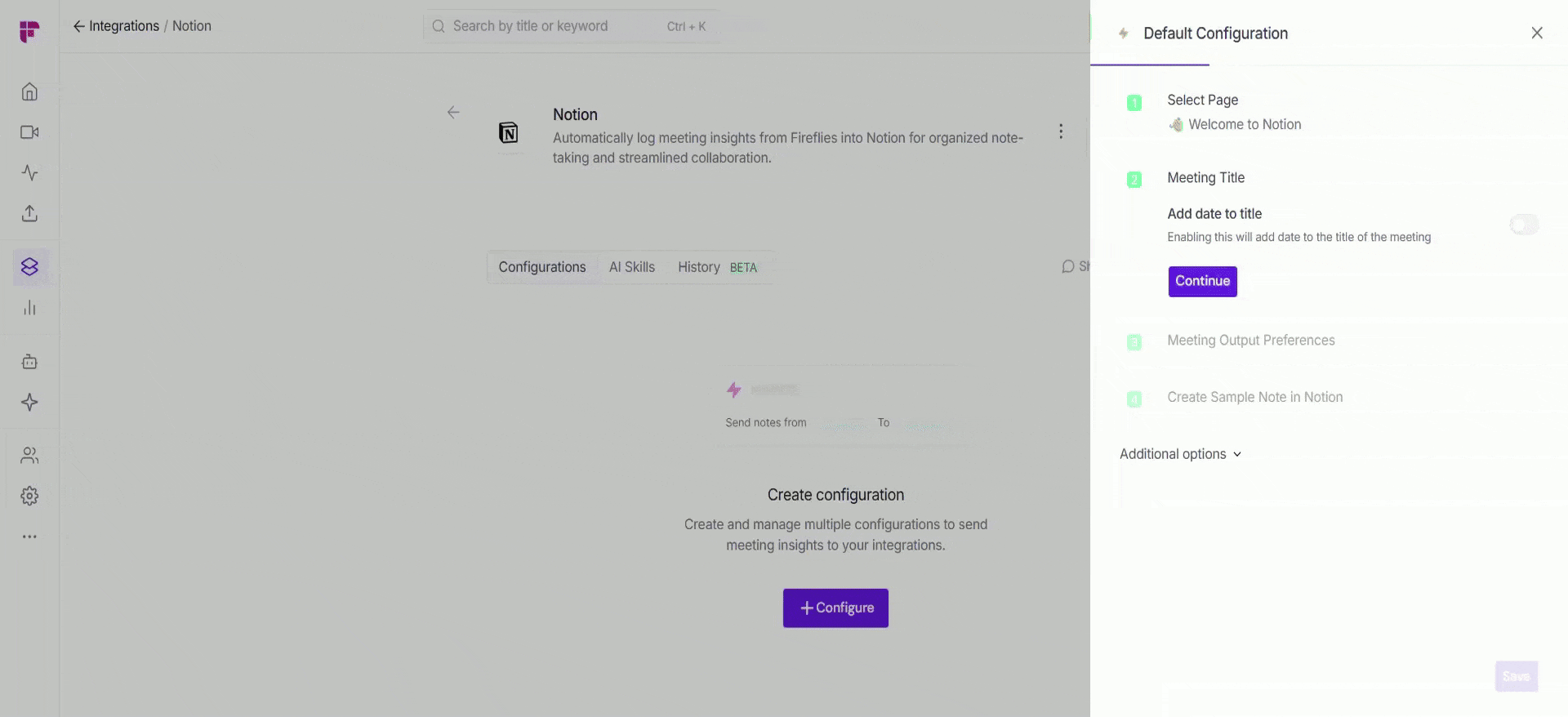1568x717 pixels.
Task: Open the Integrations layers sidebar icon
Action: (x=30, y=267)
